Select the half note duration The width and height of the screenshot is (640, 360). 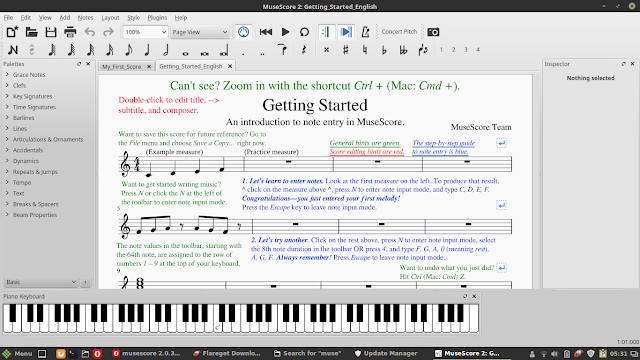pyautogui.click(x=166, y=50)
